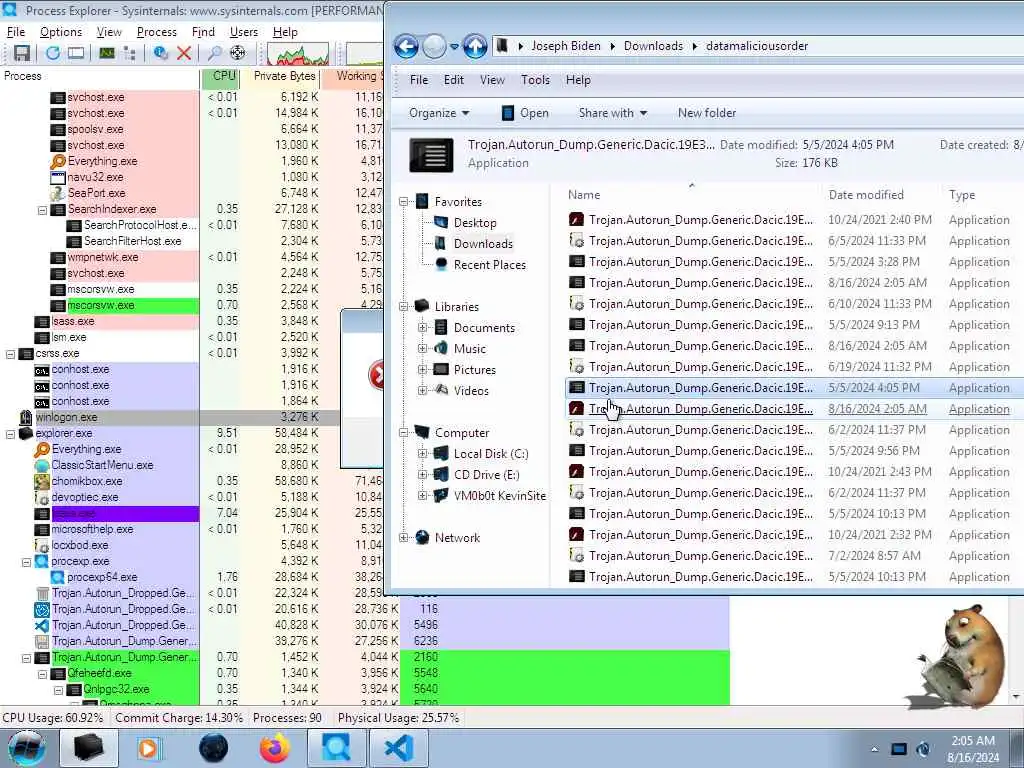Click the Up one level arrow
The image size is (1024, 768).
pyautogui.click(x=475, y=46)
